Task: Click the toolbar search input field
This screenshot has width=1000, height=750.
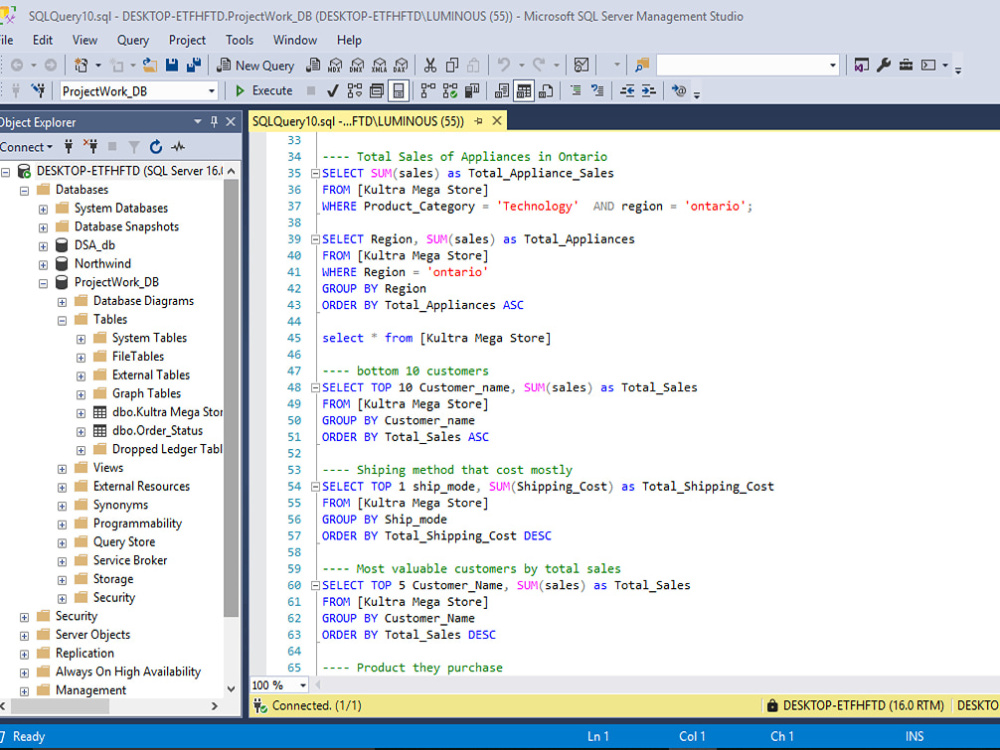Action: point(741,65)
